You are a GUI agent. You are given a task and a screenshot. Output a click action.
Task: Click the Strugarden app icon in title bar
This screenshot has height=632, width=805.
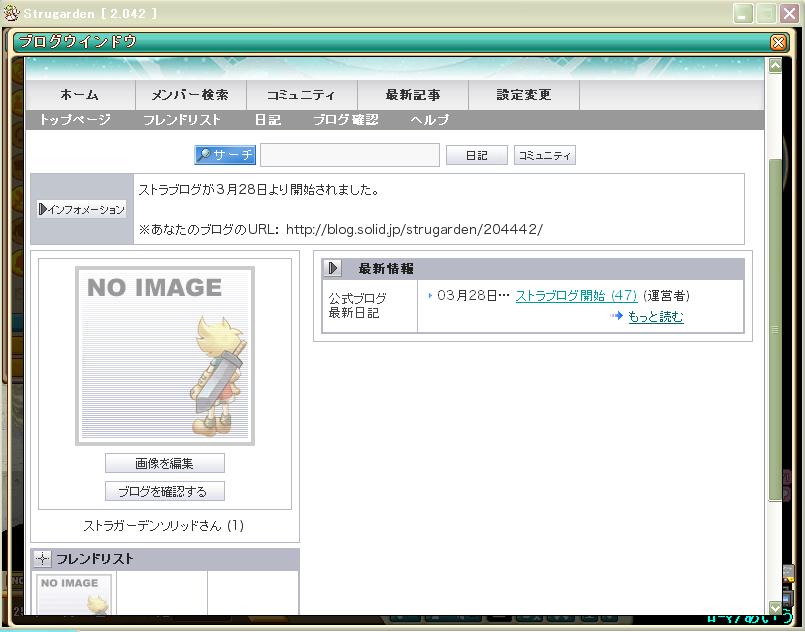click(11, 13)
